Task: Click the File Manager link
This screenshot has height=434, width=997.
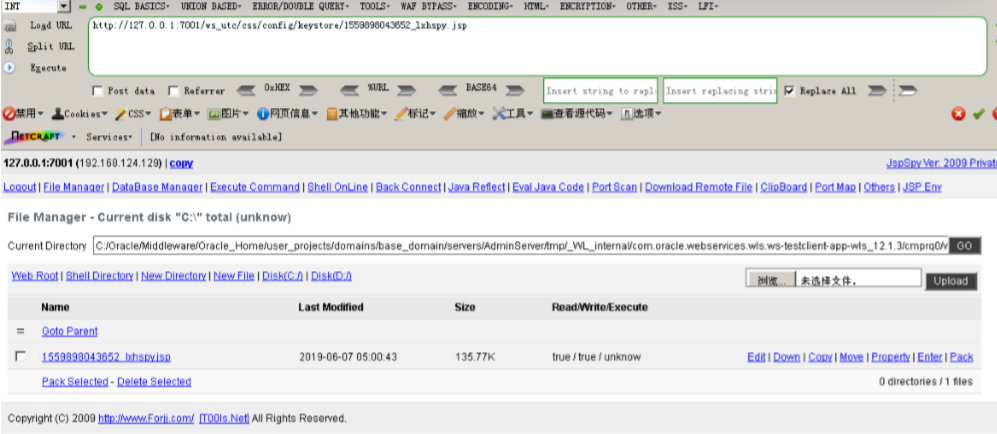Action: coord(74,187)
